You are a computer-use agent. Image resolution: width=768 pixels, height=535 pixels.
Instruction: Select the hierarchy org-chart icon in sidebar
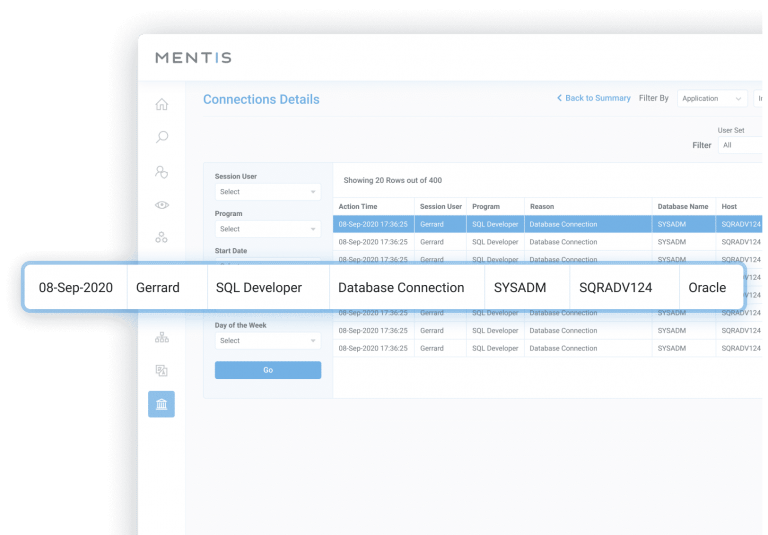[161, 338]
